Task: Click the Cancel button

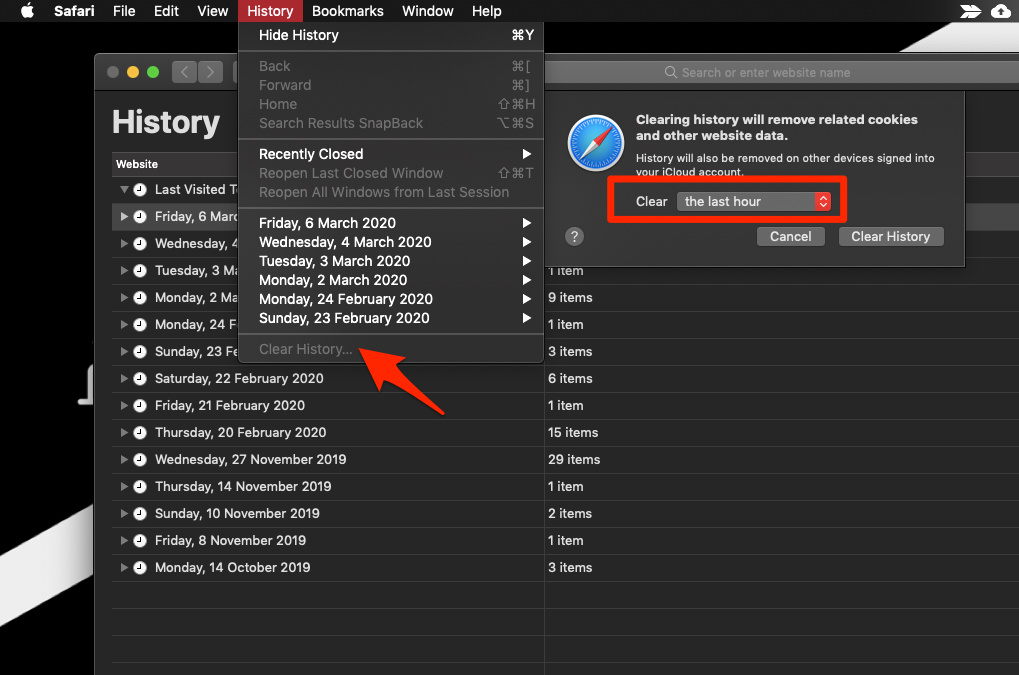Action: pos(790,236)
